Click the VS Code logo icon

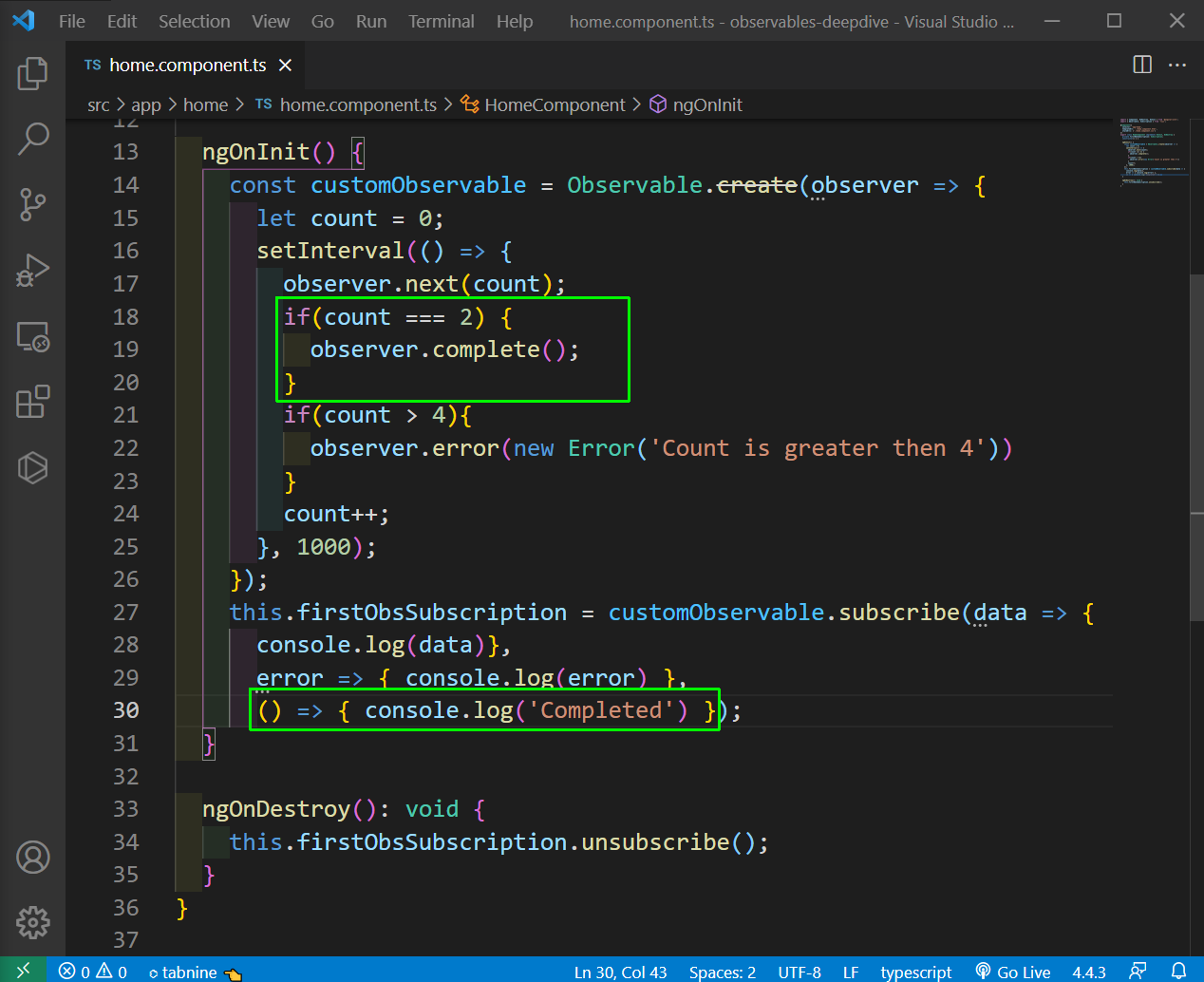(x=23, y=21)
